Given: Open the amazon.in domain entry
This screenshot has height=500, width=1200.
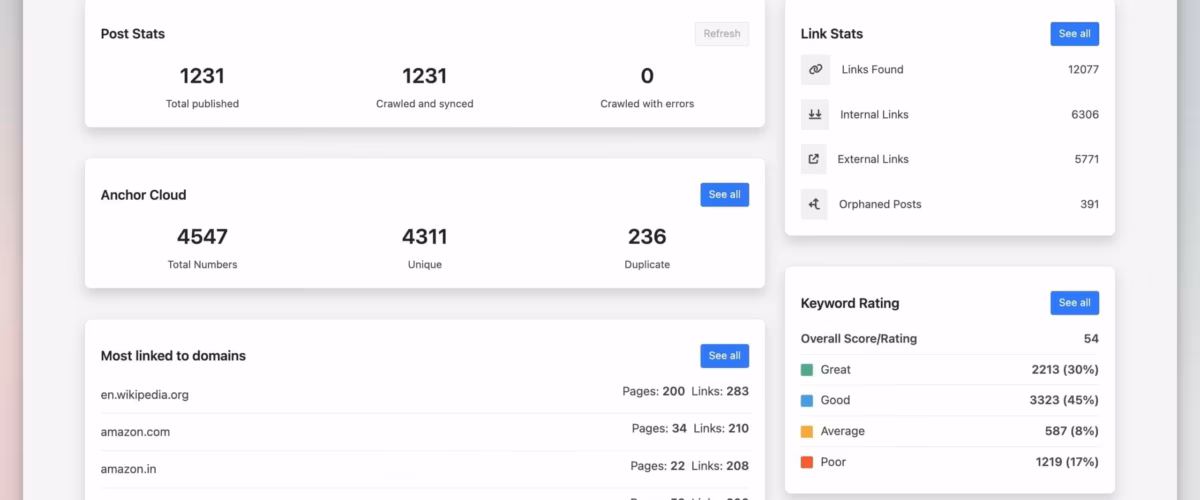Looking at the screenshot, I should [x=128, y=469].
